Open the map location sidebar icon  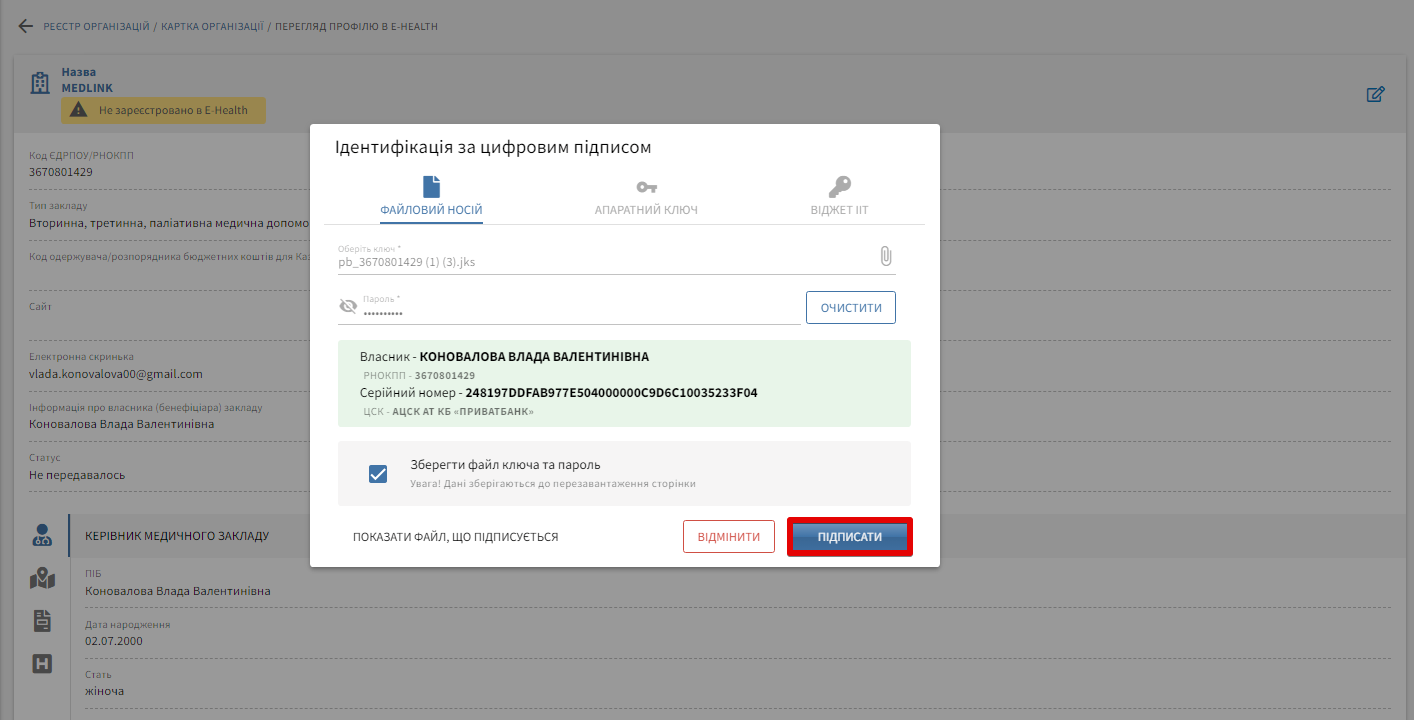coord(42,578)
